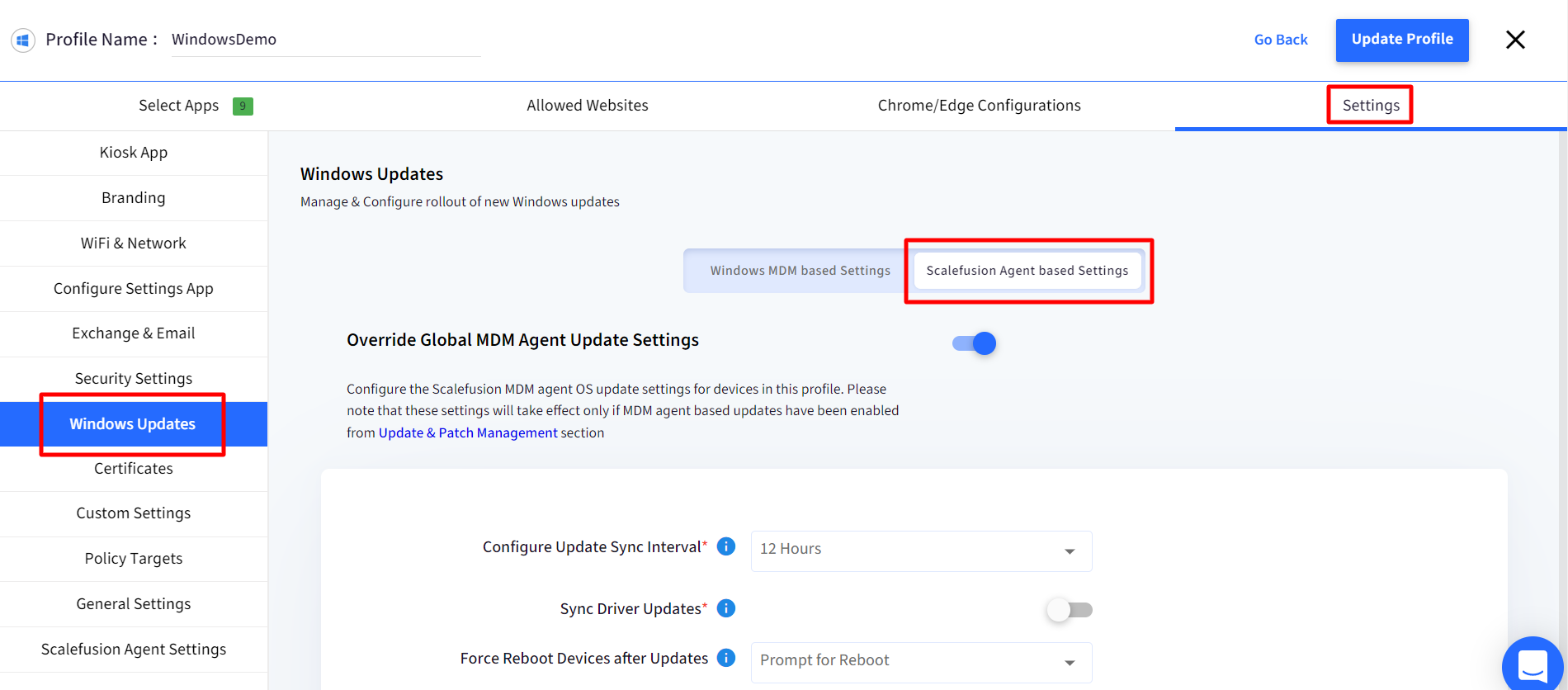Viewport: 1568px width, 690px height.
Task: Open General Settings in the sidebar
Action: 134,604
